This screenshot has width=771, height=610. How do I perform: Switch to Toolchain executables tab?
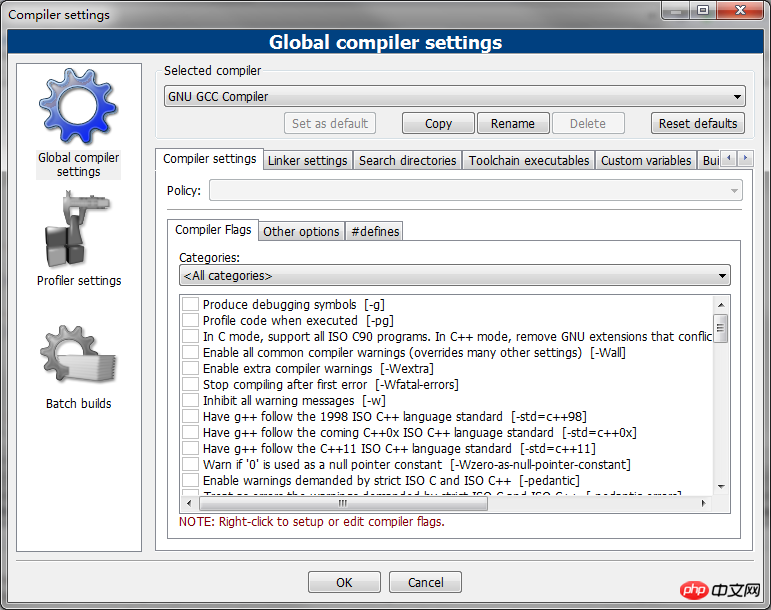tap(529, 161)
